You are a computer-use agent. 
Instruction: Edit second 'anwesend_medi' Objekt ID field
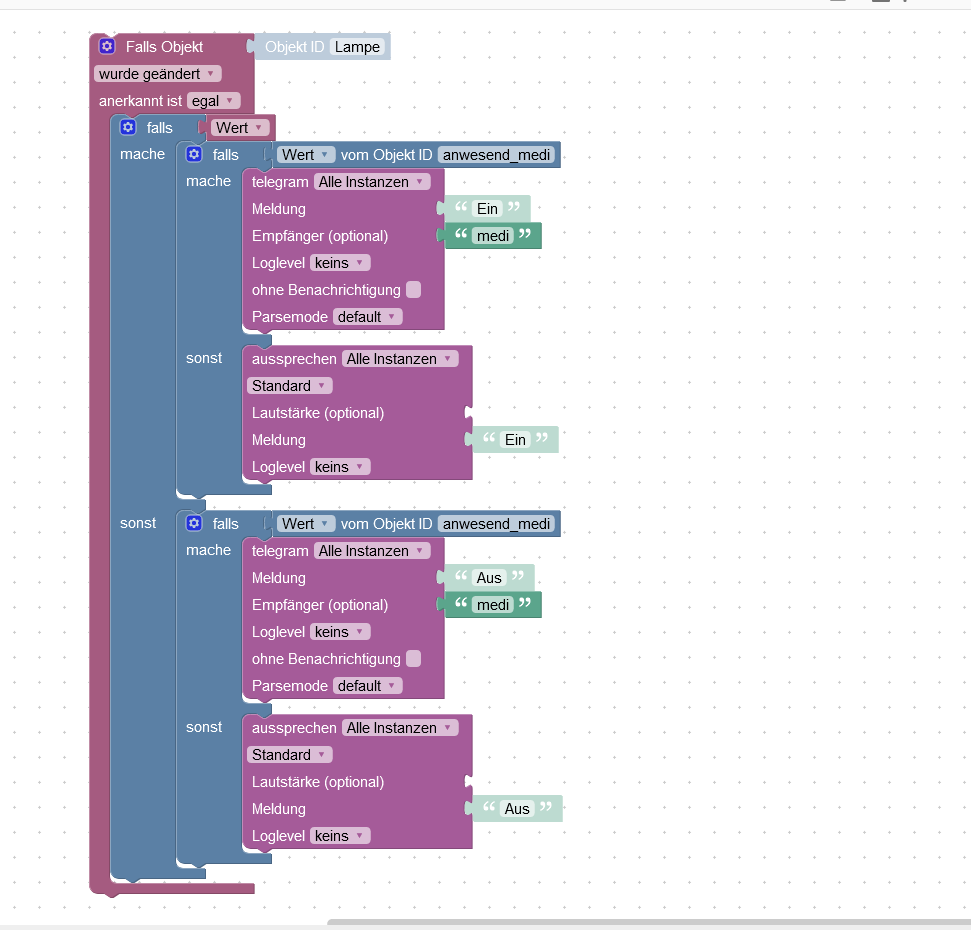[496, 524]
